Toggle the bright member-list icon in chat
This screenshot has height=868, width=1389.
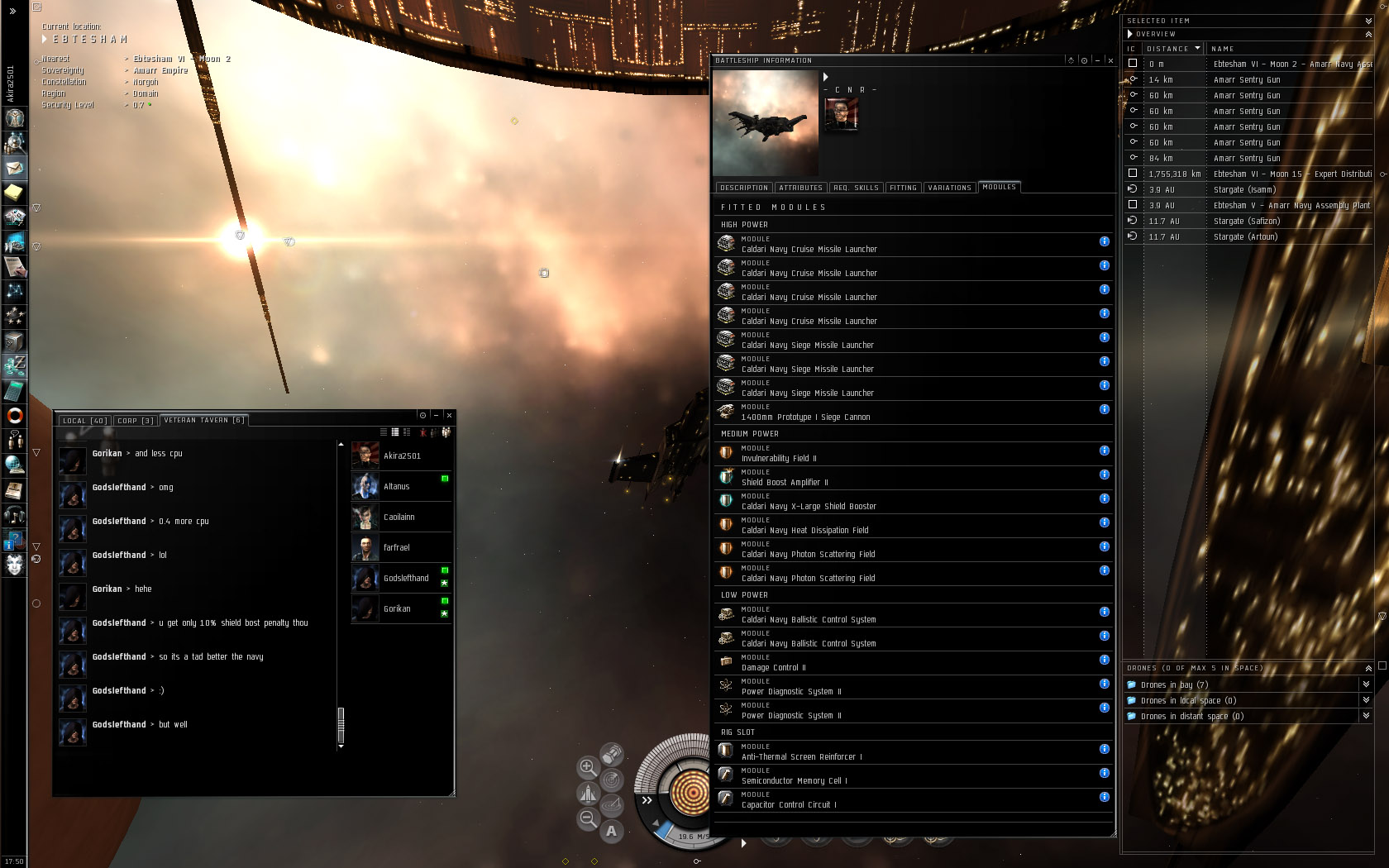(x=446, y=432)
